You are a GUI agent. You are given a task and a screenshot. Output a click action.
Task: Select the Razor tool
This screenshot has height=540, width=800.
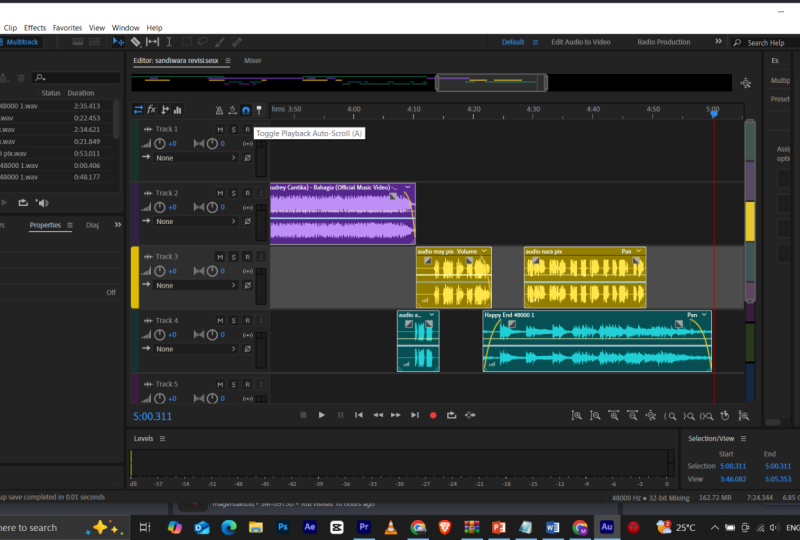[136, 42]
